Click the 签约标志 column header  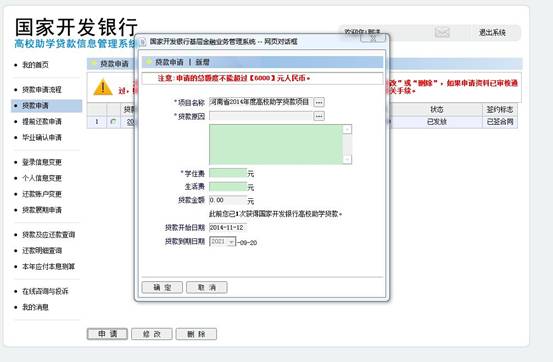click(x=500, y=109)
